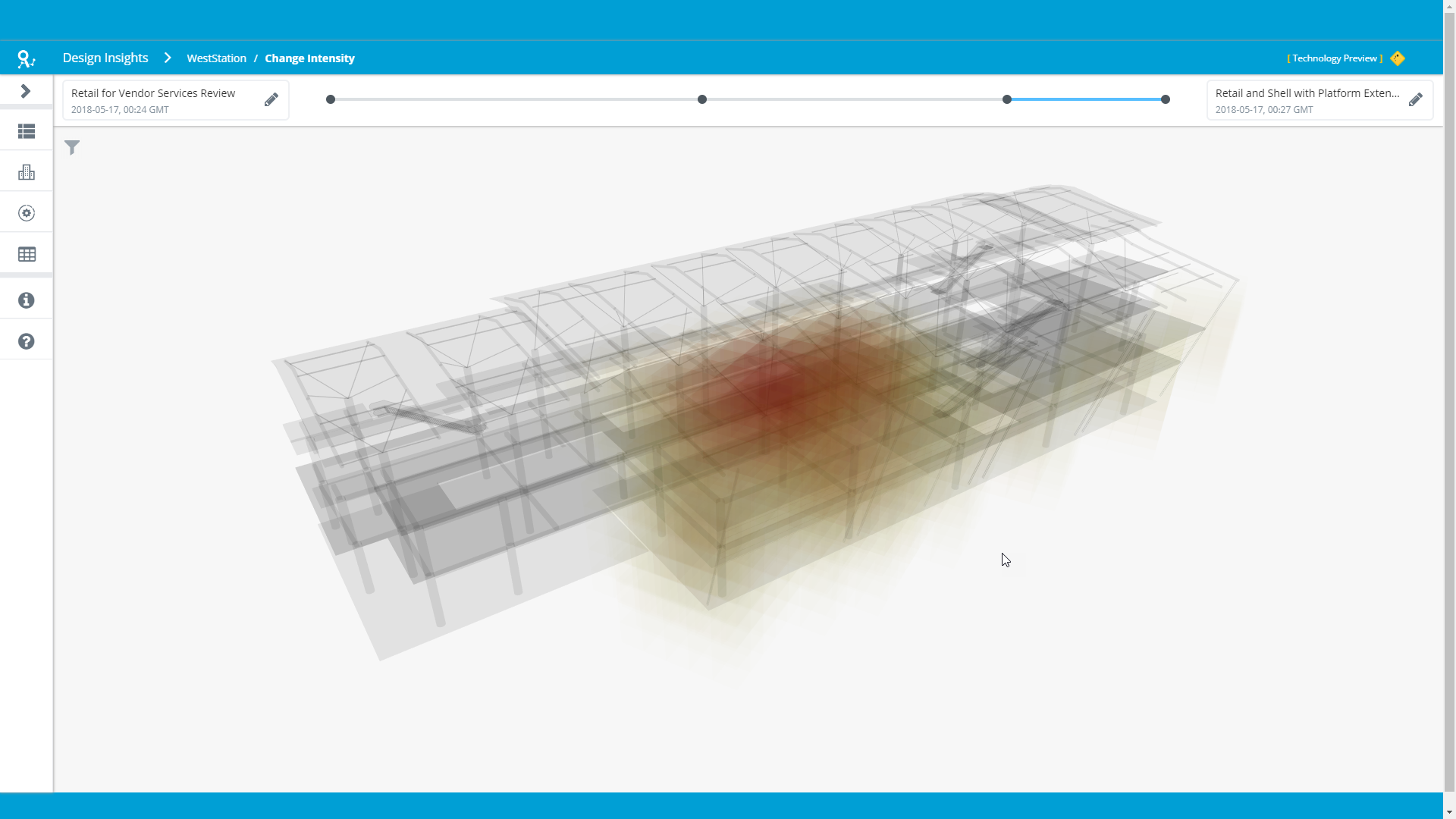Go to Design Insights home link
This screenshot has height=819, width=1456.
[105, 58]
